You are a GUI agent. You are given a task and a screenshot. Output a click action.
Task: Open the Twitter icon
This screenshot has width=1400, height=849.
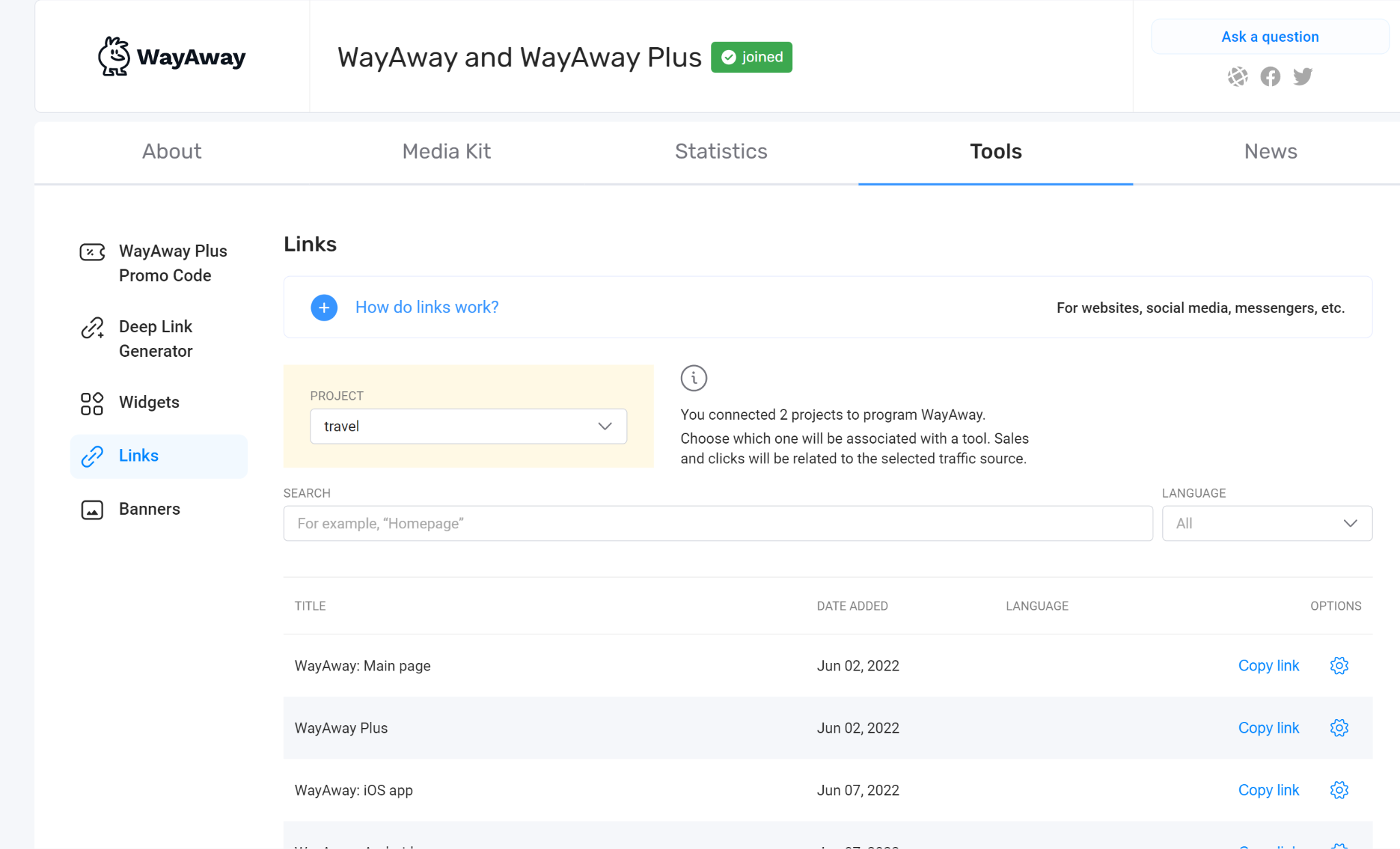click(1303, 77)
